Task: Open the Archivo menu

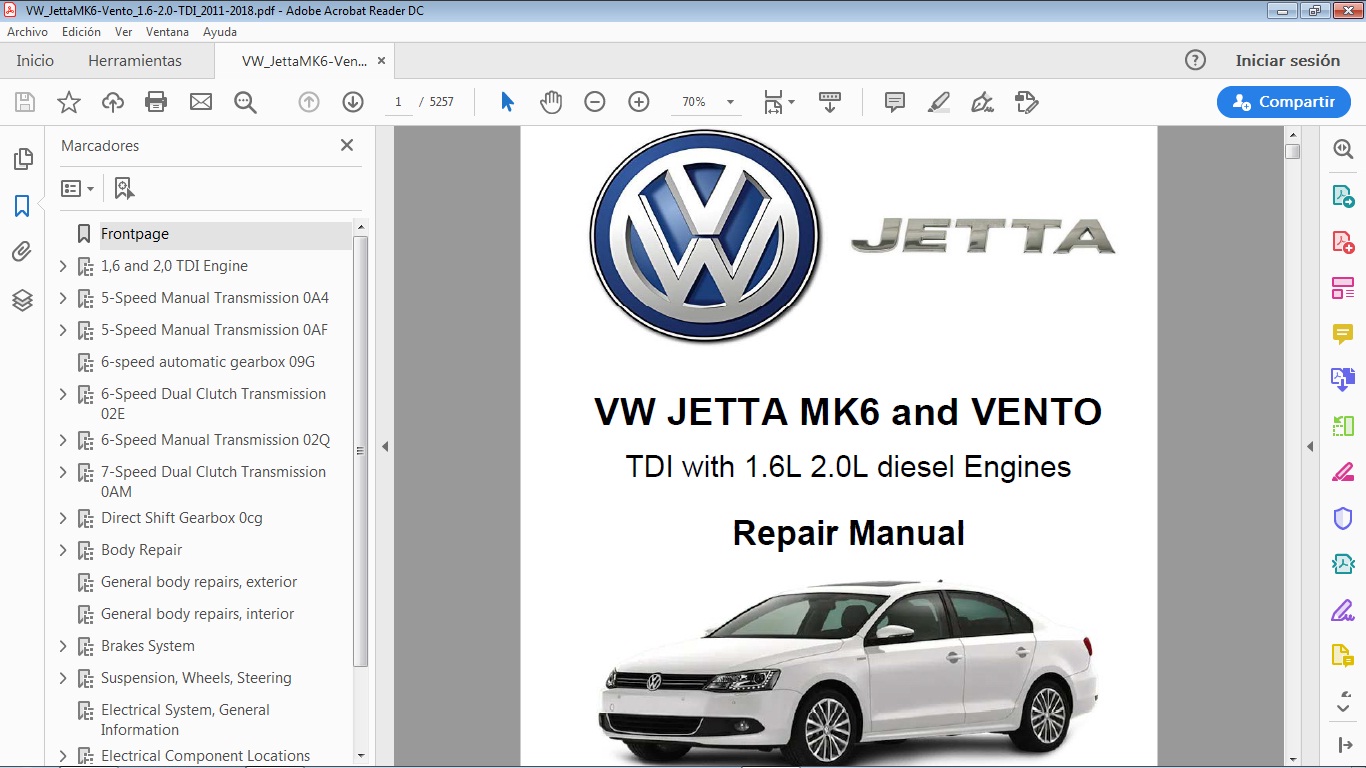Action: [x=27, y=31]
